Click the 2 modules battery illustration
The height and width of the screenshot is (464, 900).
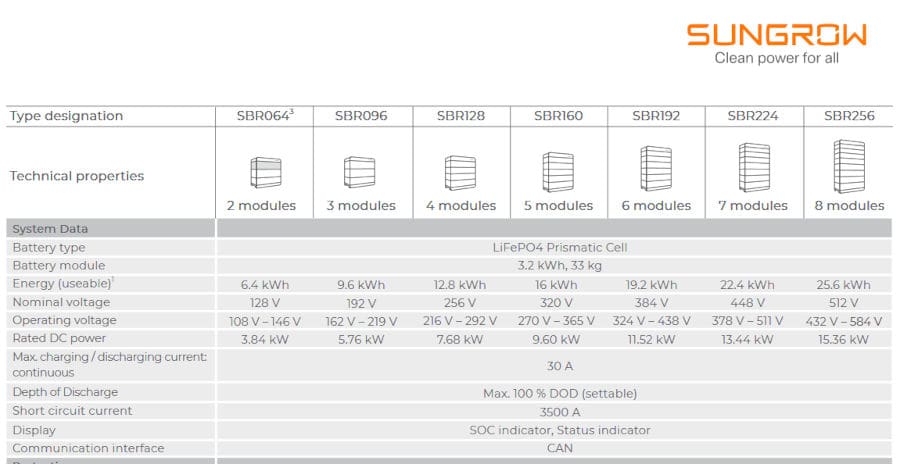pyautogui.click(x=266, y=172)
